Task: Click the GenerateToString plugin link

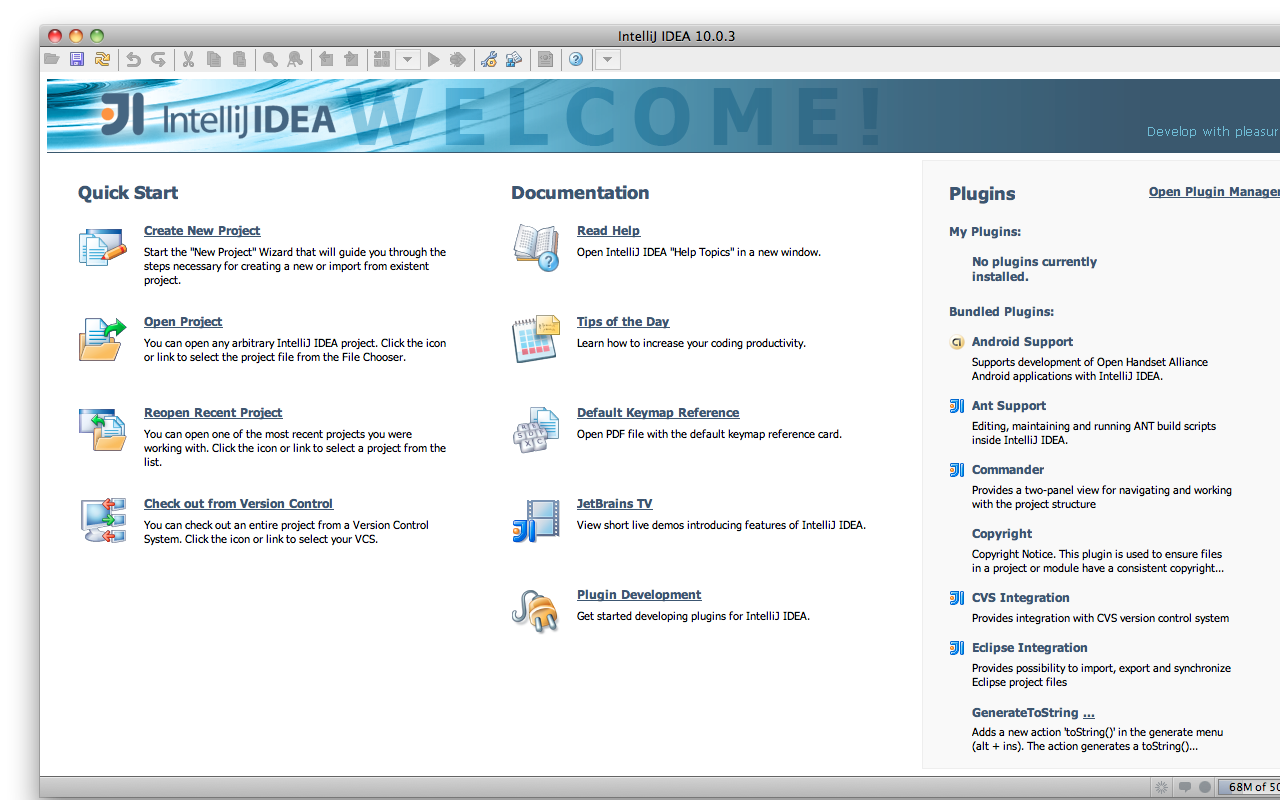Action: [x=1033, y=713]
